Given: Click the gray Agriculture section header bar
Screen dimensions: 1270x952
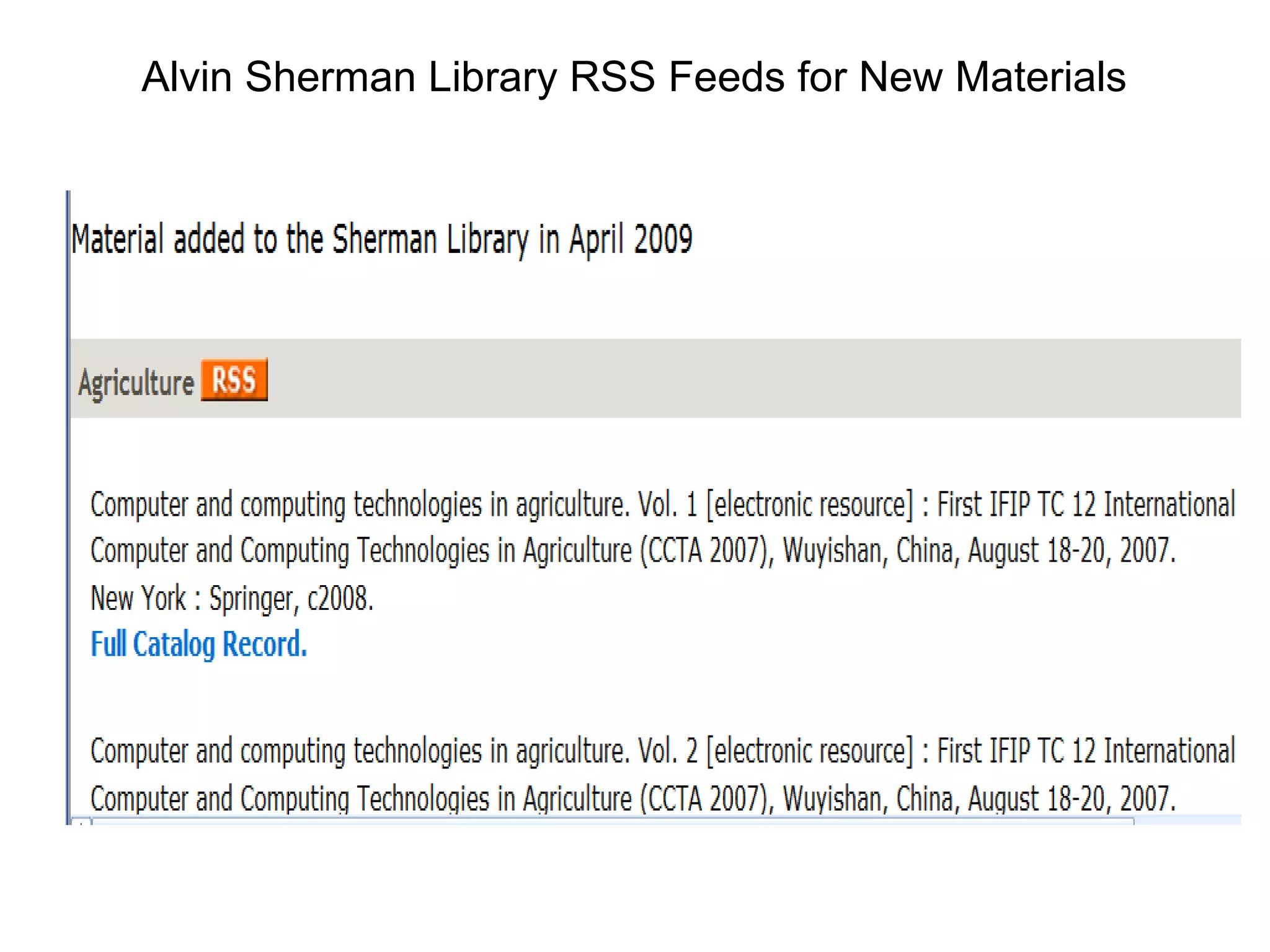Looking at the screenshot, I should [744, 378].
